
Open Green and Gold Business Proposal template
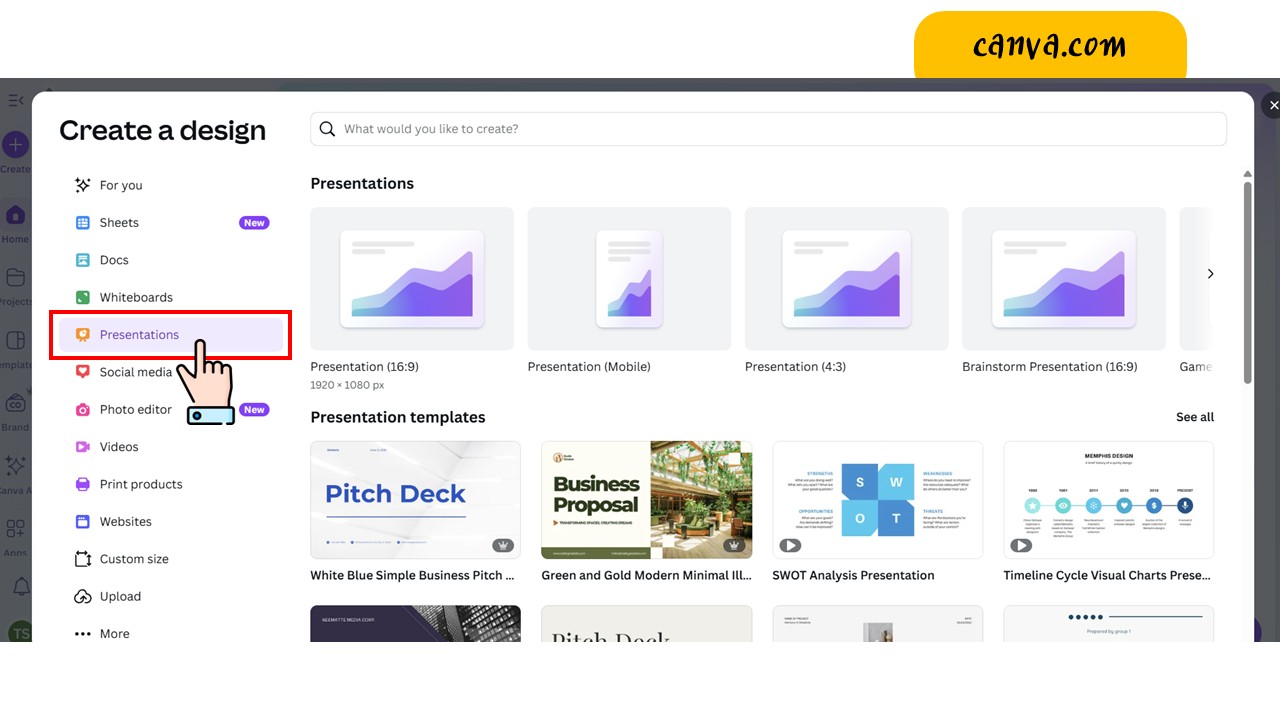coord(647,500)
